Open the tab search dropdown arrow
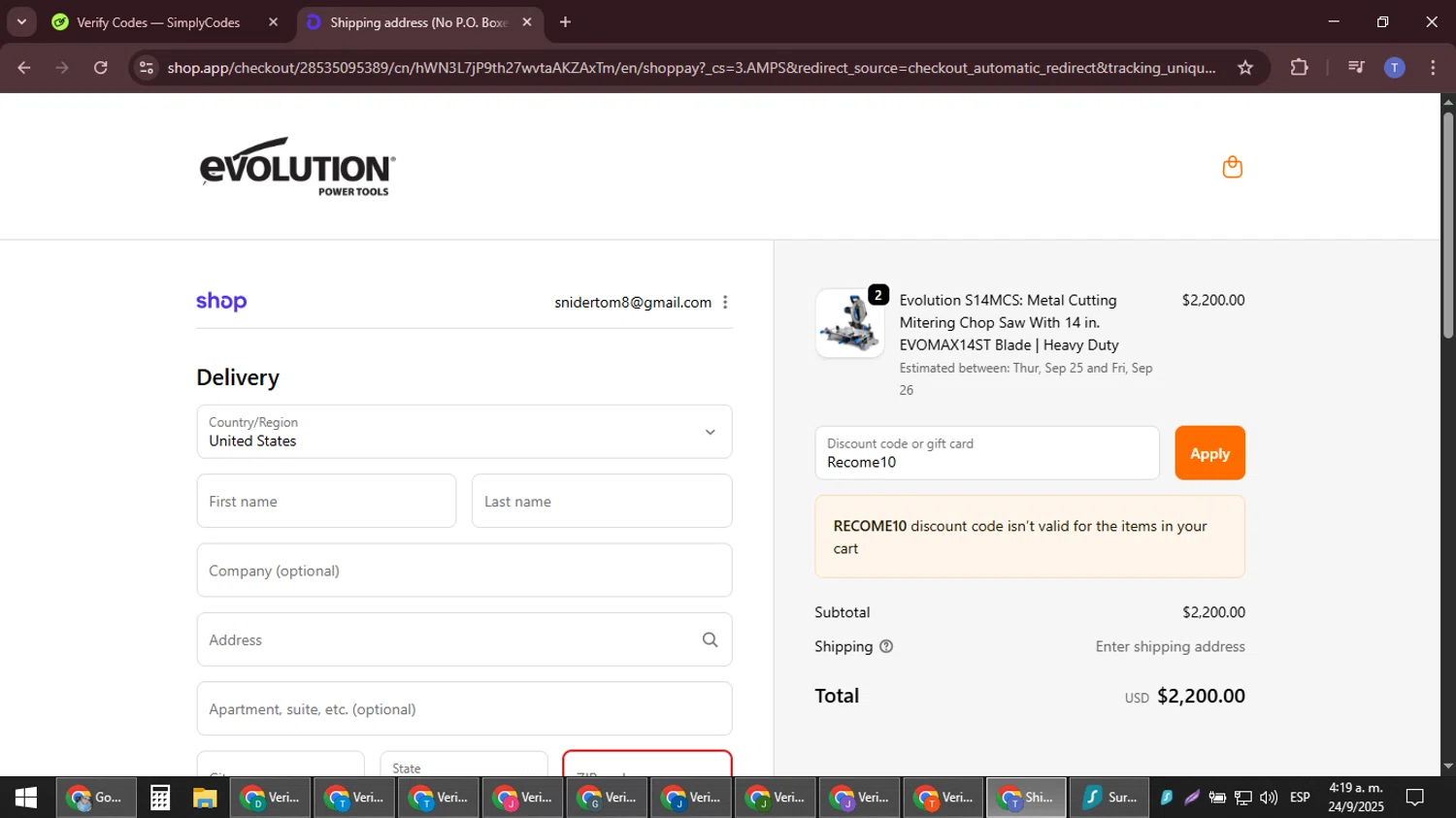Viewport: 1456px width, 818px height. [x=21, y=22]
